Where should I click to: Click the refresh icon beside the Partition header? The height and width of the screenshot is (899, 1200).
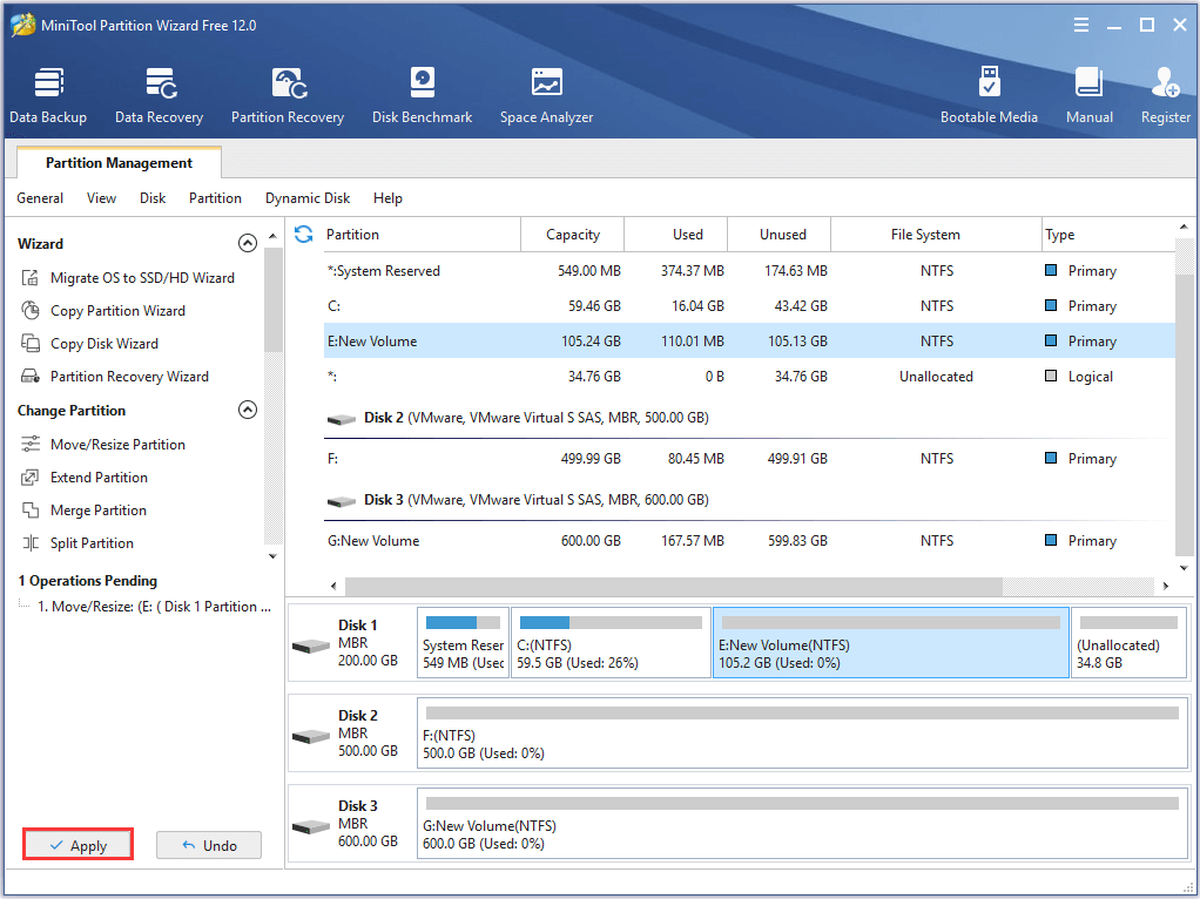[x=303, y=234]
